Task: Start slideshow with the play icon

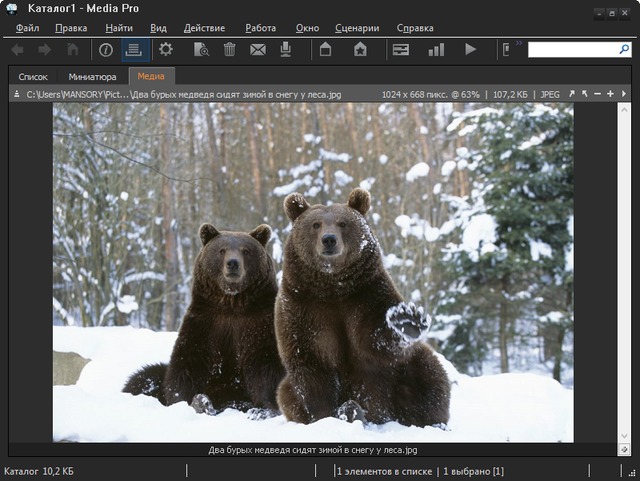Action: (470, 49)
